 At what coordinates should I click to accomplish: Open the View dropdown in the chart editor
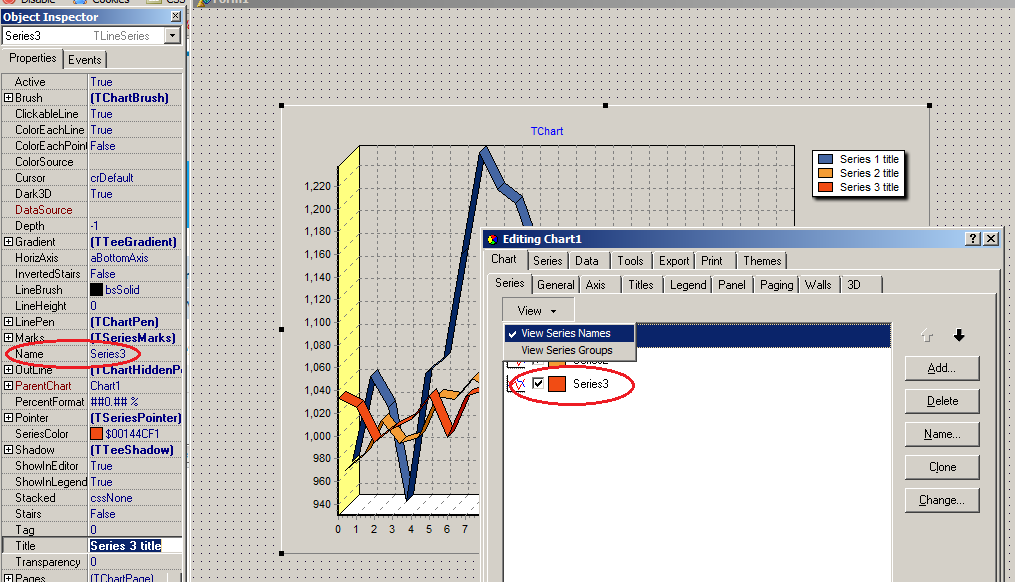point(537,311)
